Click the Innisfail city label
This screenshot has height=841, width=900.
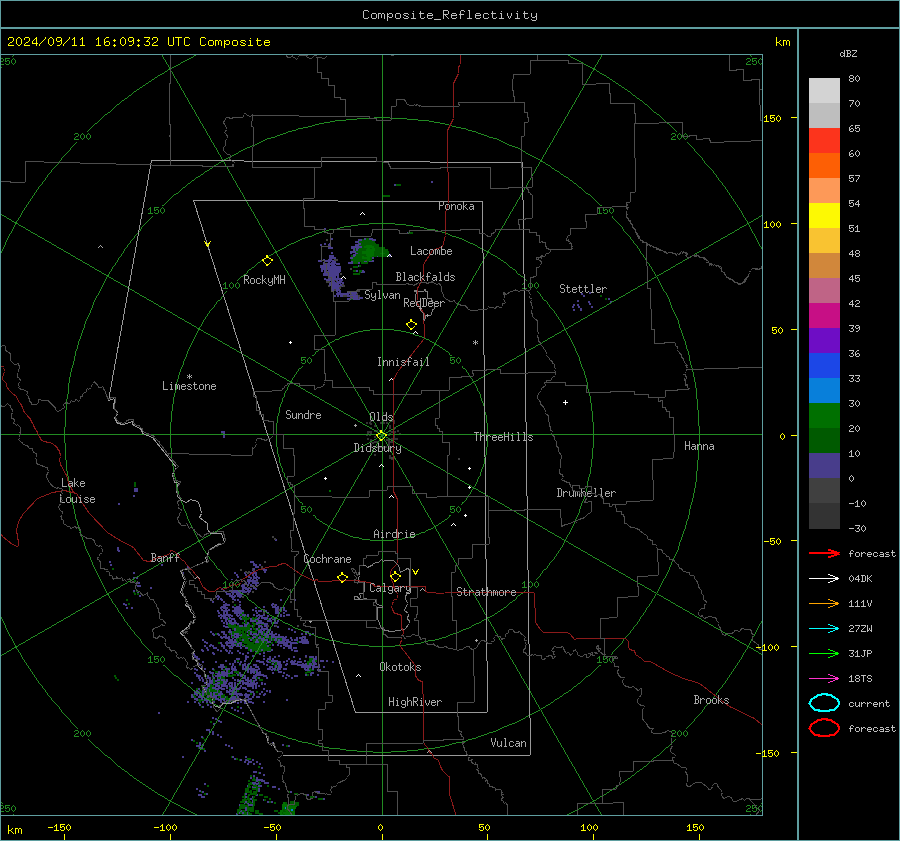pos(403,362)
